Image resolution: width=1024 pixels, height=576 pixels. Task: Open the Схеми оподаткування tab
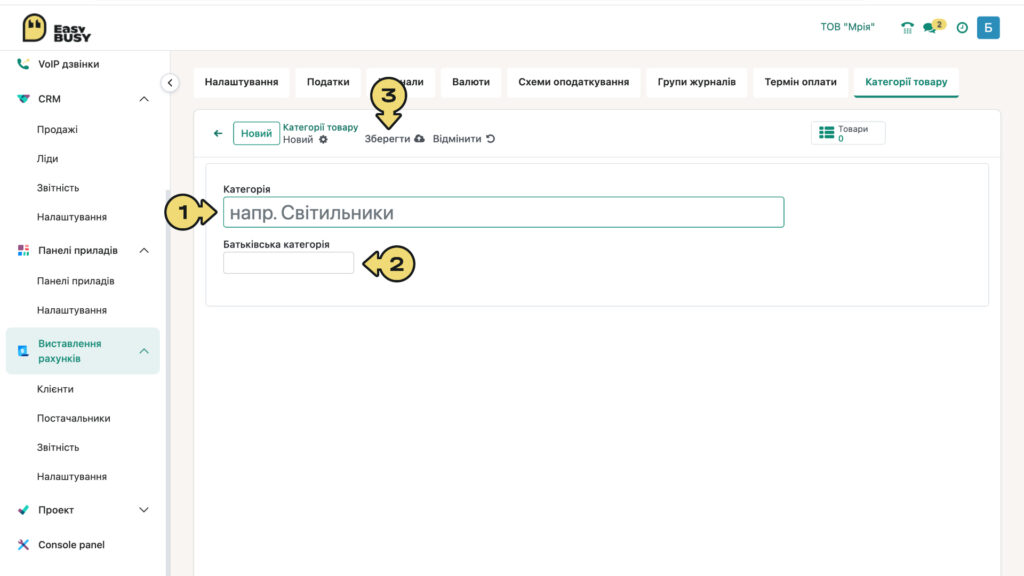pyautogui.click(x=573, y=82)
